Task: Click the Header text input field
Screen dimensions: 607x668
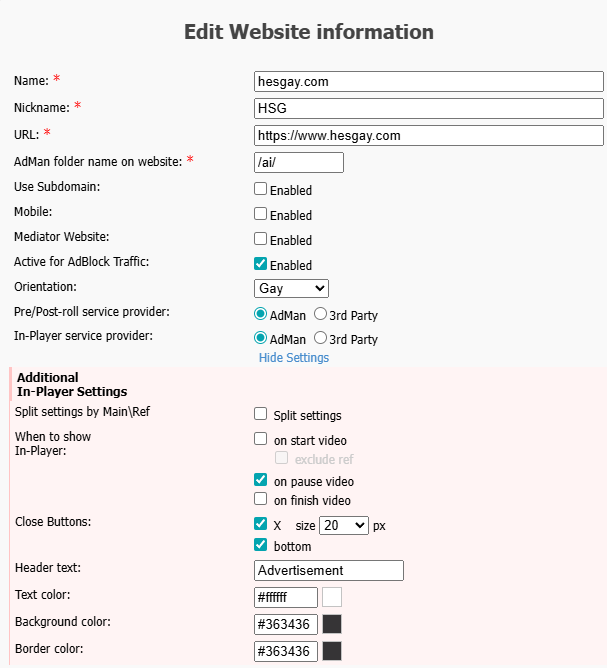Action: pos(329,570)
